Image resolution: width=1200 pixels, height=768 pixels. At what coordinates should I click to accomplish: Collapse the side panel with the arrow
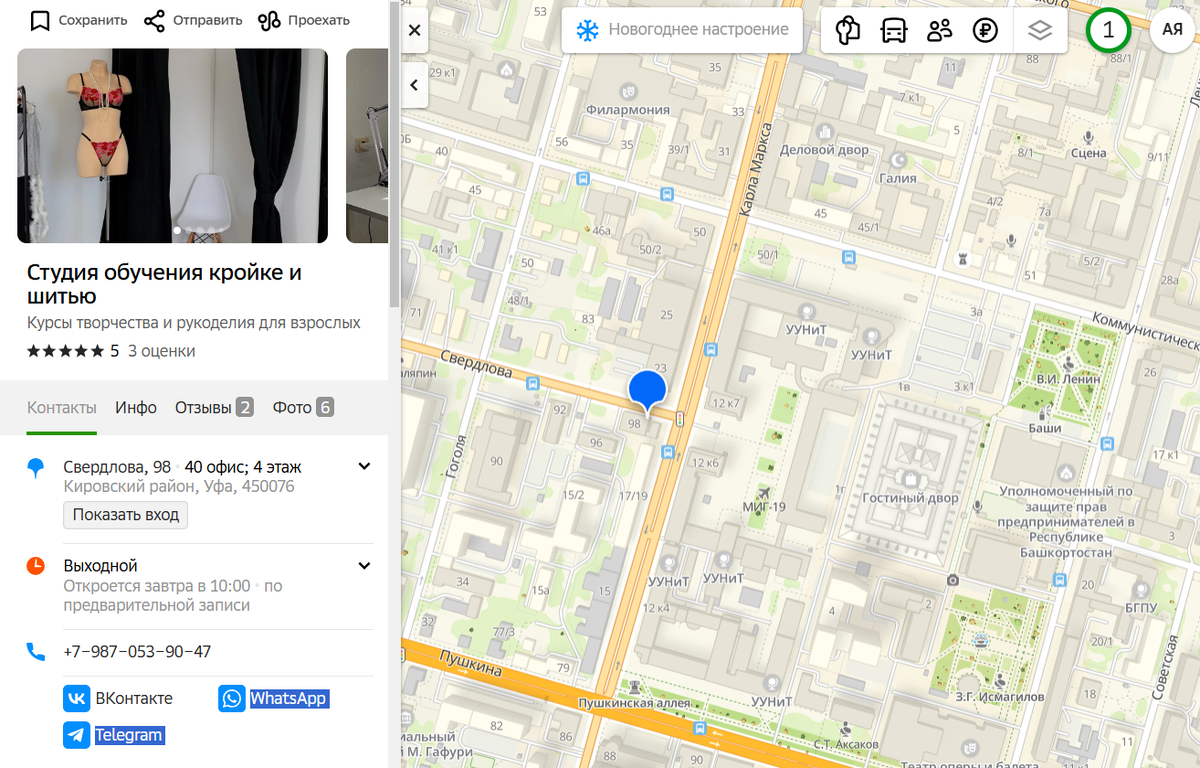pos(415,85)
